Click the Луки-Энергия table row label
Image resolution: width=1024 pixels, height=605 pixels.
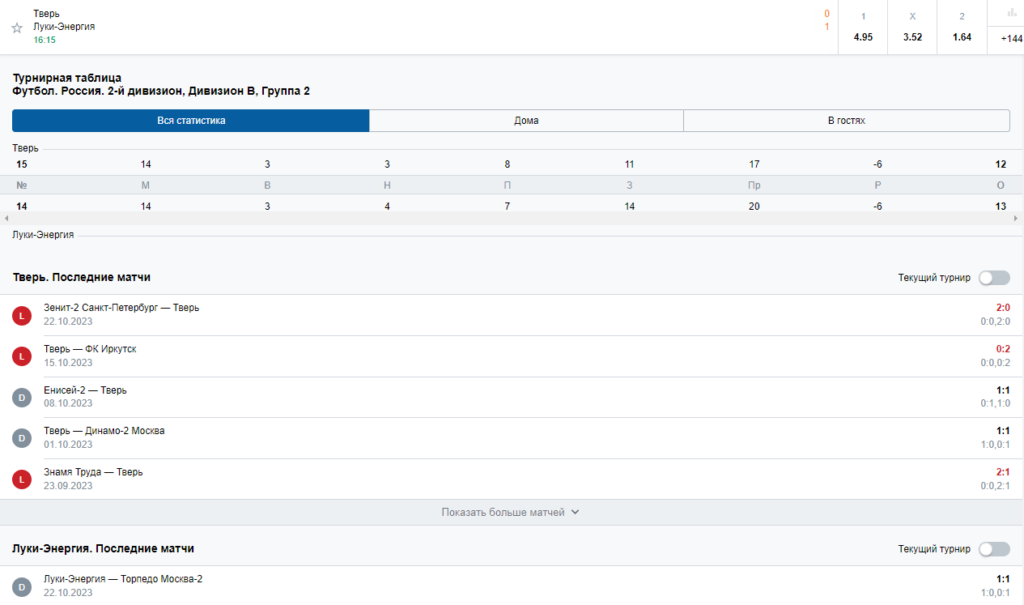tap(43, 235)
